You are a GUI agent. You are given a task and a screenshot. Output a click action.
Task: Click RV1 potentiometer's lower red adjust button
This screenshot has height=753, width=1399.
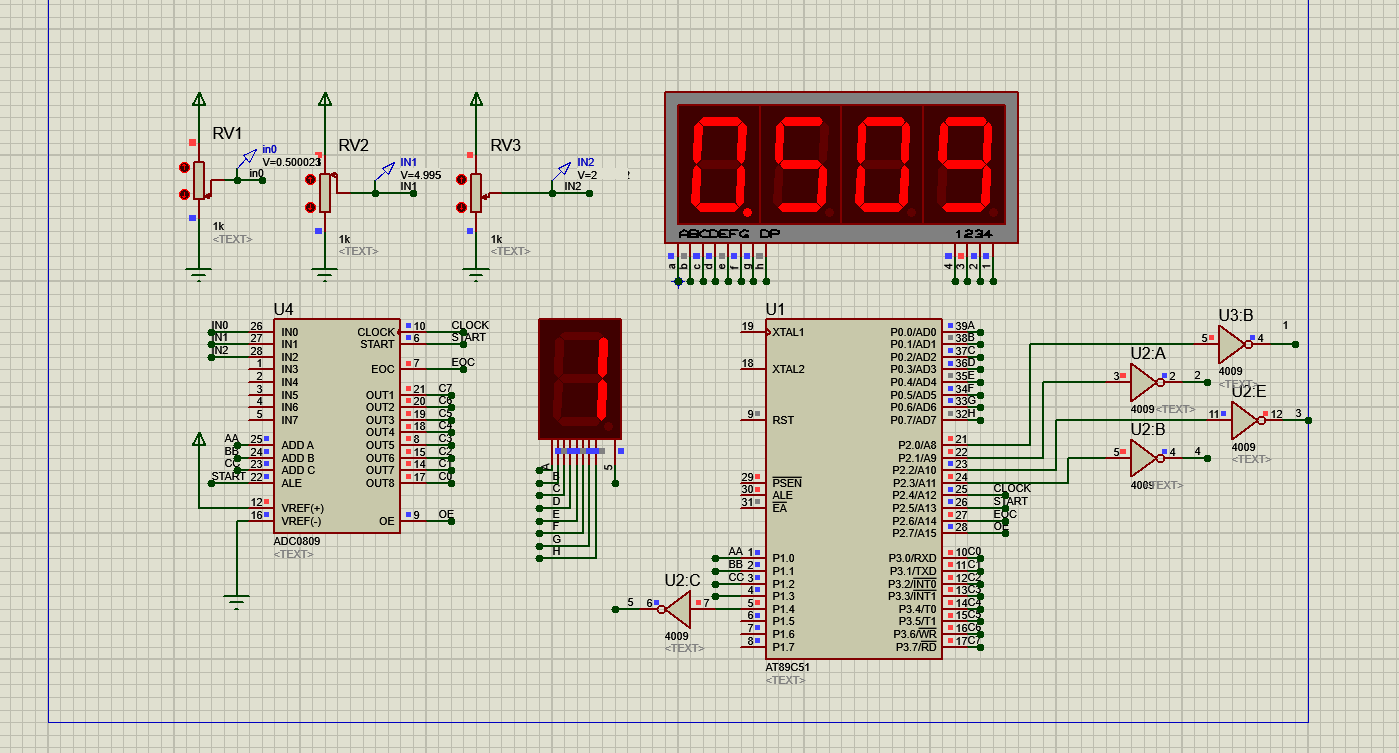point(184,194)
